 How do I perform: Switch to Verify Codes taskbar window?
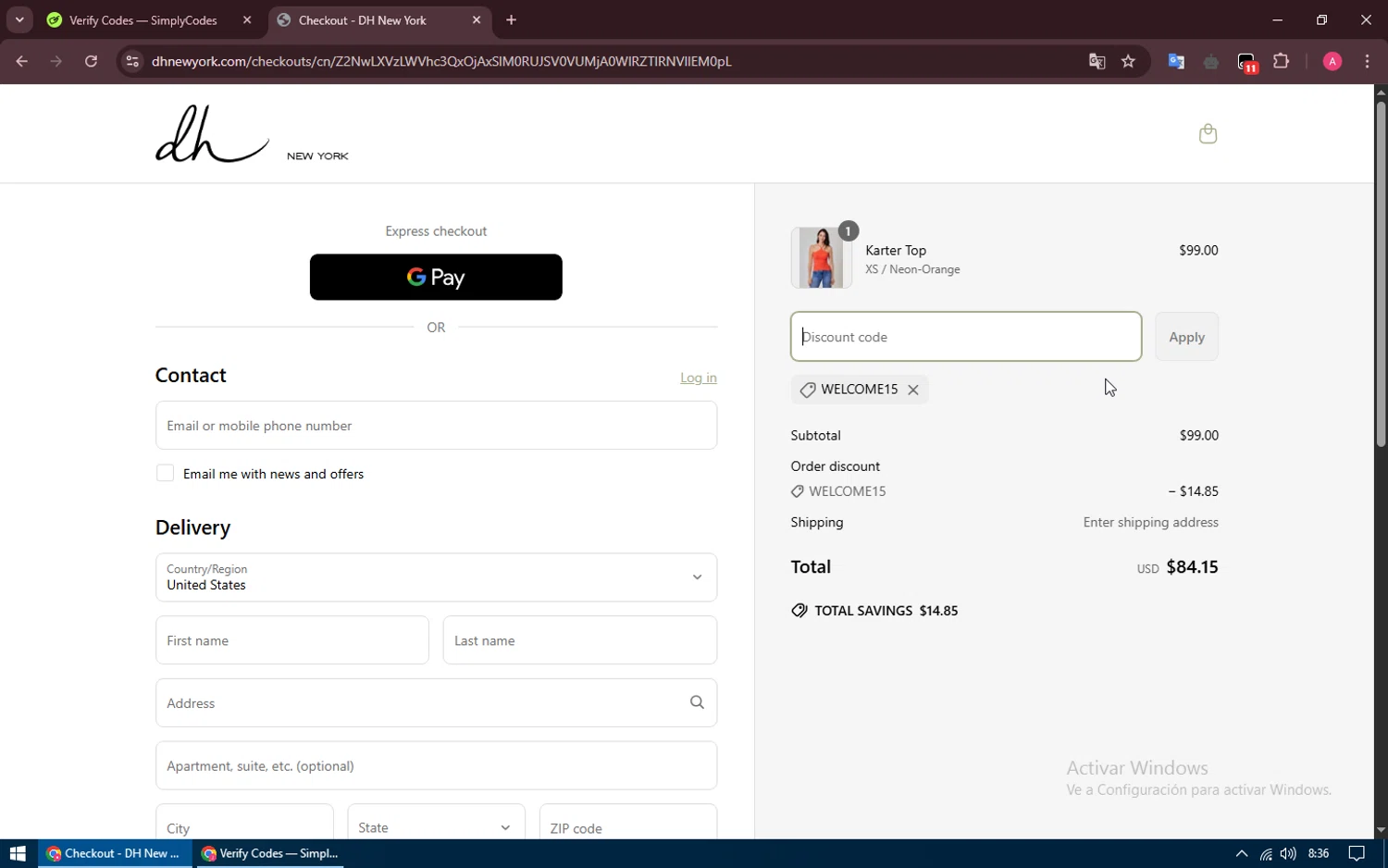point(269,854)
